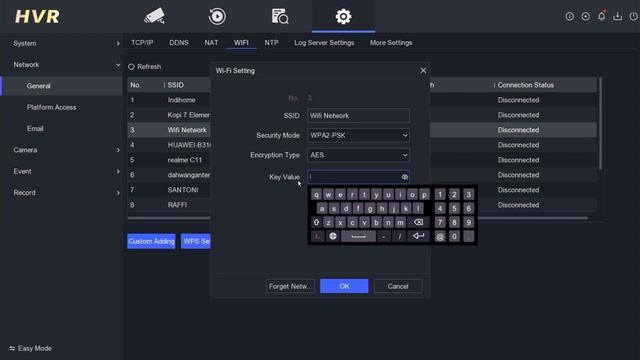Click the Custom Adding button
Screen dimensions: 640x360
(151, 241)
